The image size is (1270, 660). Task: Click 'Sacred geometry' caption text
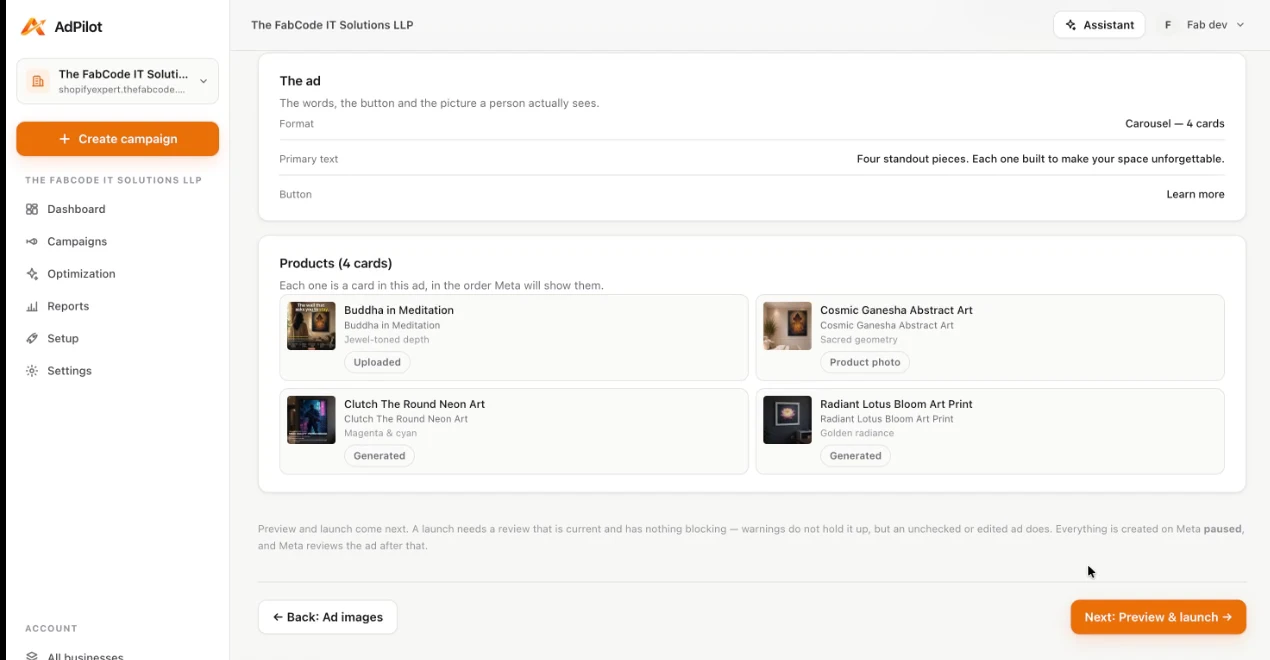[859, 340]
